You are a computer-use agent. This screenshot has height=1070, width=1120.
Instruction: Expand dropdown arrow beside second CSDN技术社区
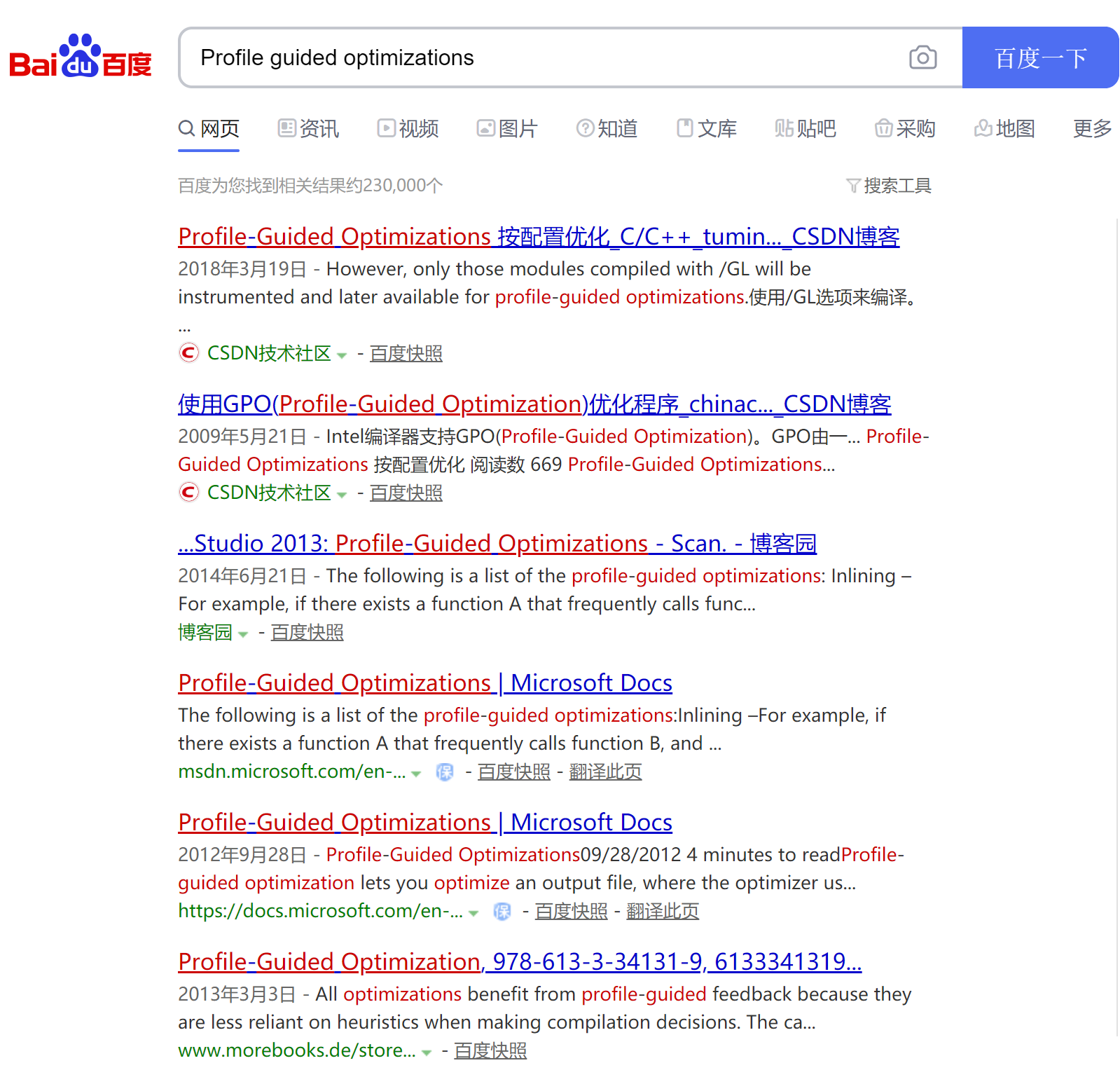coord(342,495)
